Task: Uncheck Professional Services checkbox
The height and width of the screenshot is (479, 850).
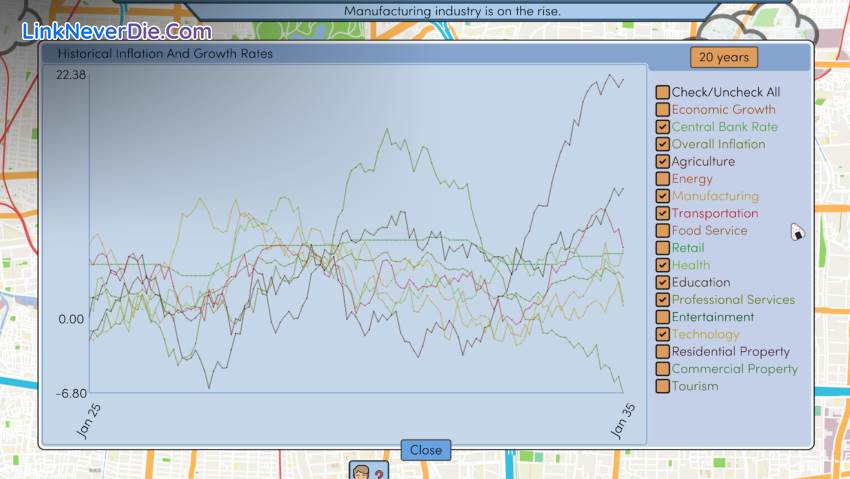Action: pyautogui.click(x=662, y=300)
